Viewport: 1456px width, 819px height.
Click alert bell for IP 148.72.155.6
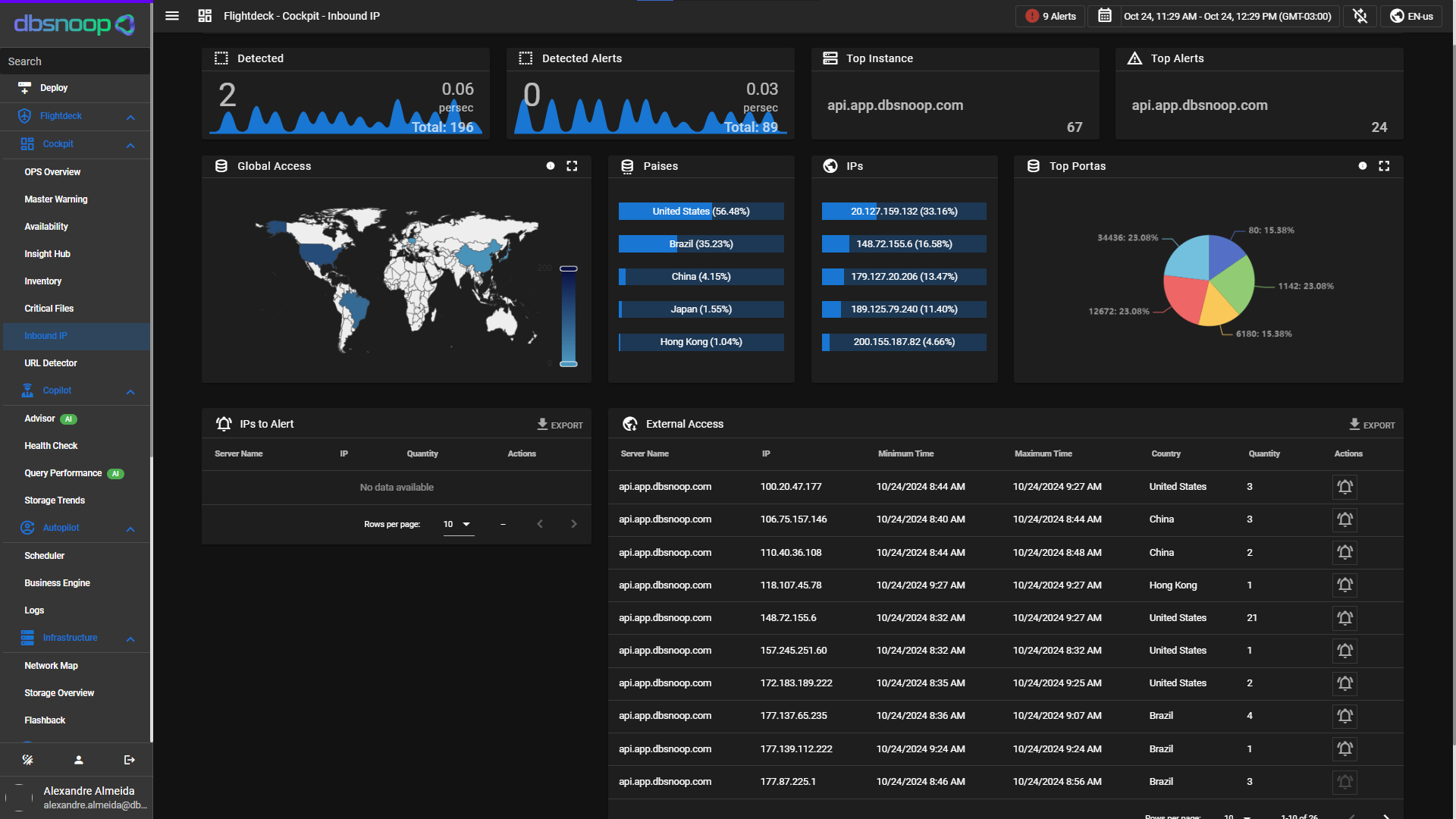1345,618
